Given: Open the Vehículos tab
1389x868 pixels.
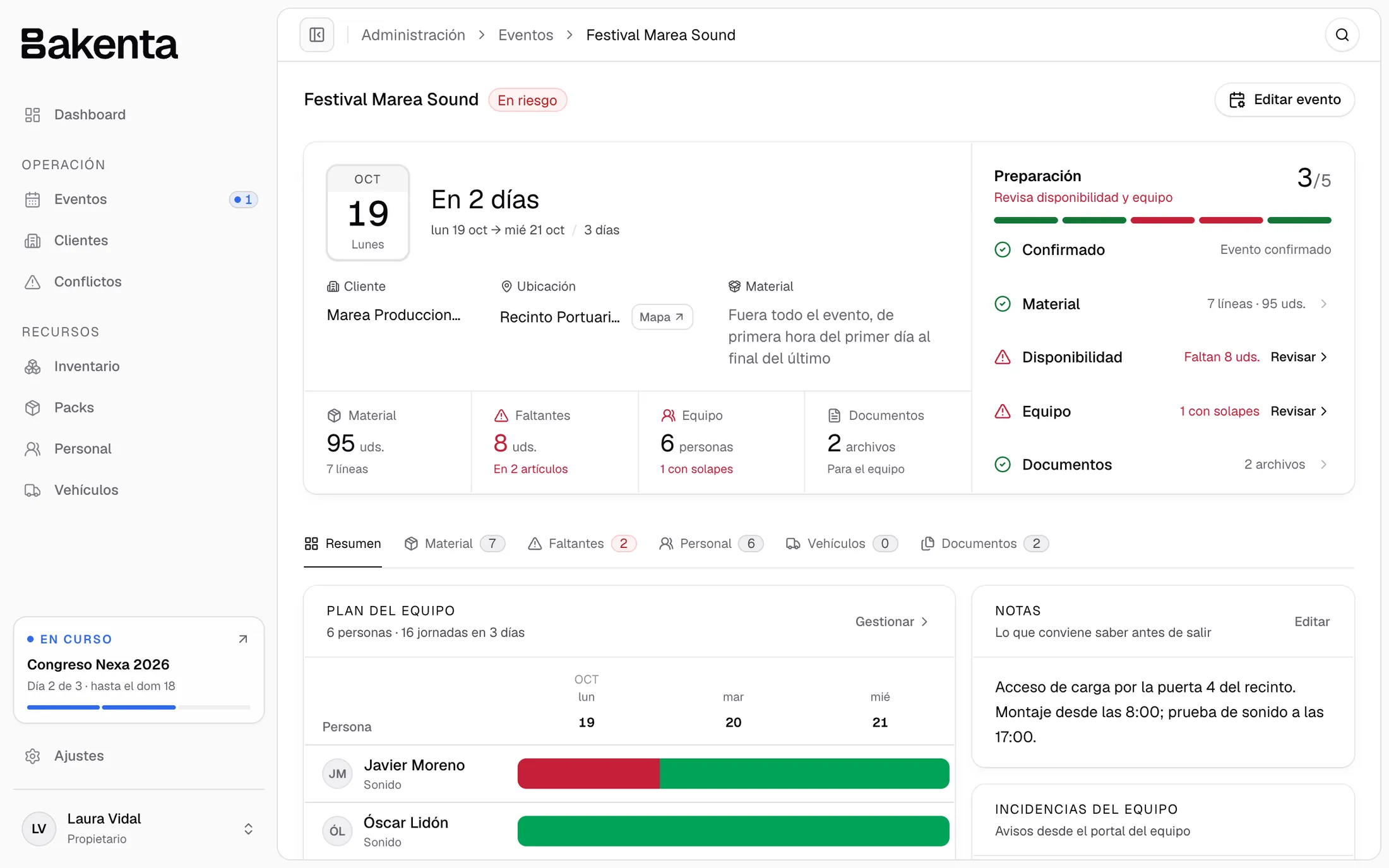Looking at the screenshot, I should pyautogui.click(x=842, y=544).
